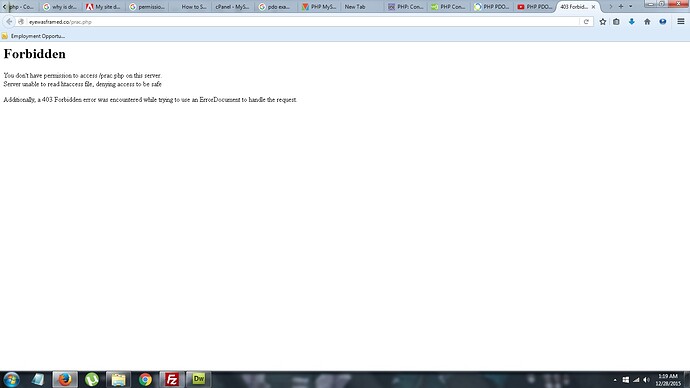Open the volume control speaker icon
The height and width of the screenshot is (388, 690).
tap(646, 380)
